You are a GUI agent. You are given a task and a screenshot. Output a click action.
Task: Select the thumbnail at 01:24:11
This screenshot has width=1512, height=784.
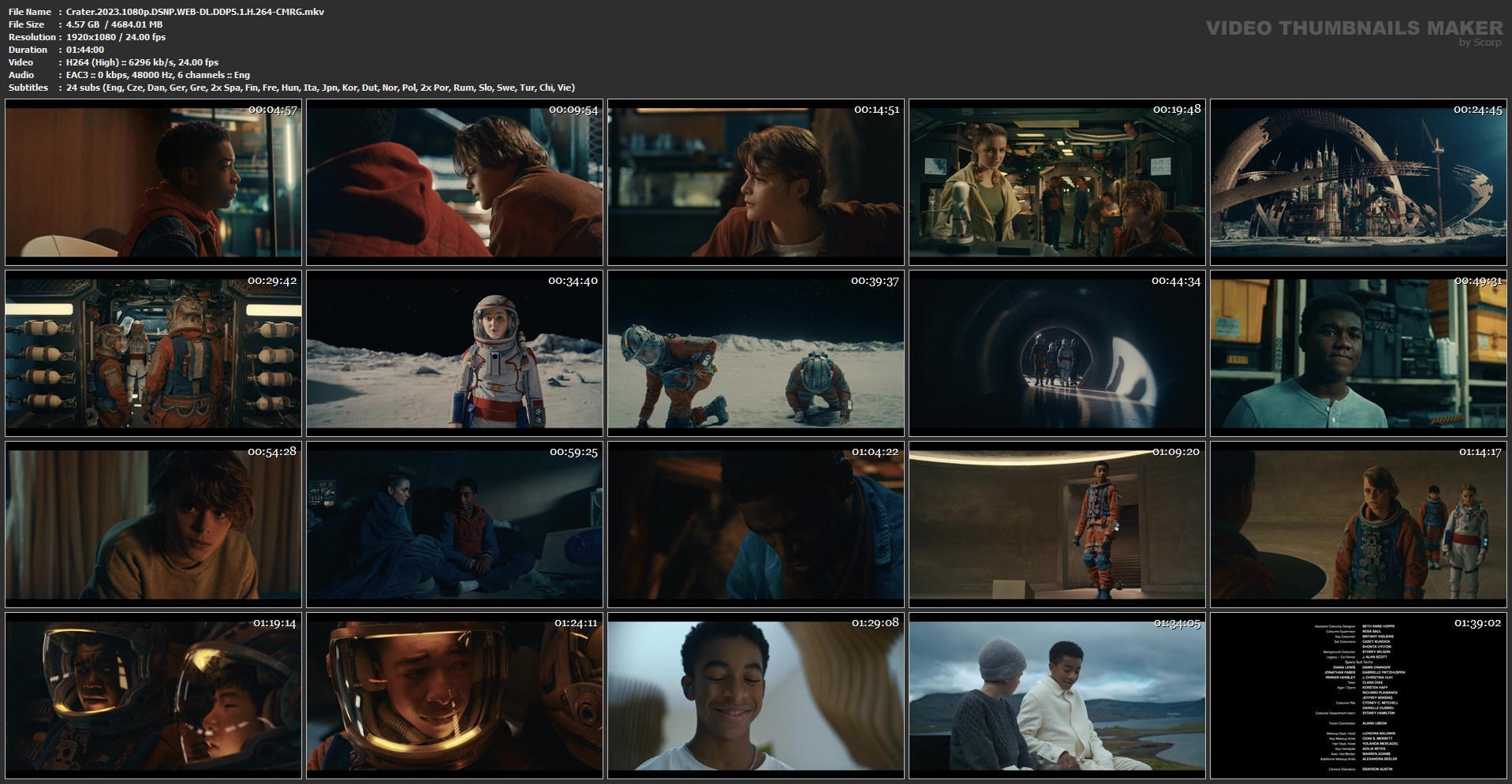pyautogui.click(x=454, y=696)
